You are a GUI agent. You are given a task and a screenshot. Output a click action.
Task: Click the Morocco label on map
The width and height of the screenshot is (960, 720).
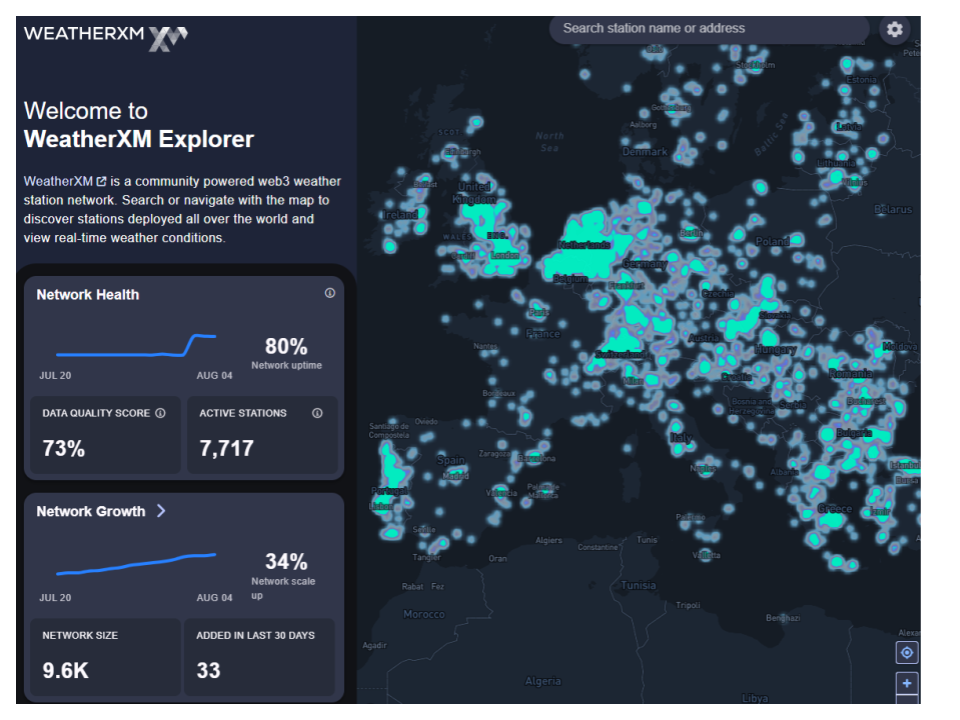coord(424,614)
